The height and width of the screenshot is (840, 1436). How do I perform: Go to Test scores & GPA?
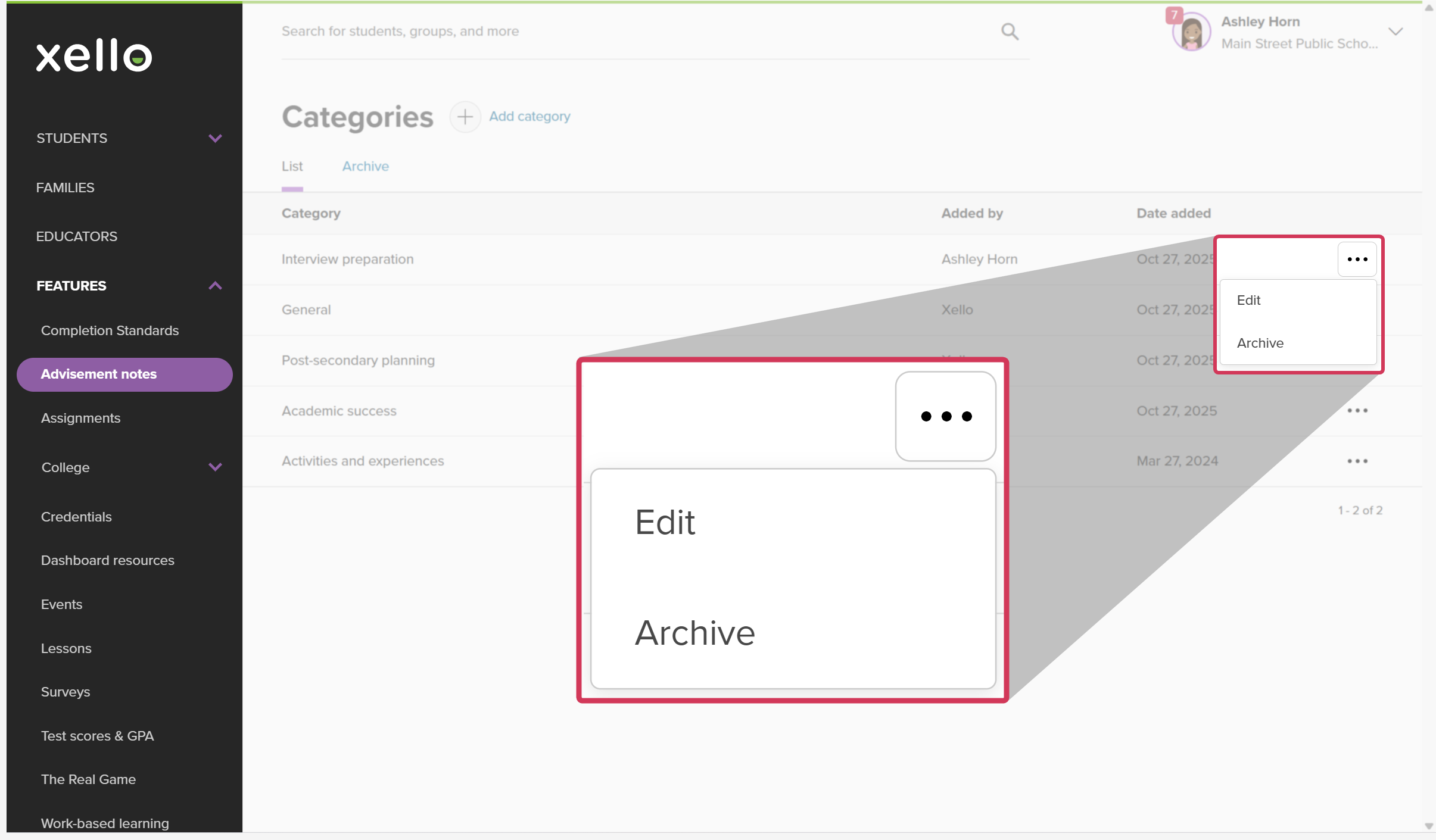[x=97, y=736]
